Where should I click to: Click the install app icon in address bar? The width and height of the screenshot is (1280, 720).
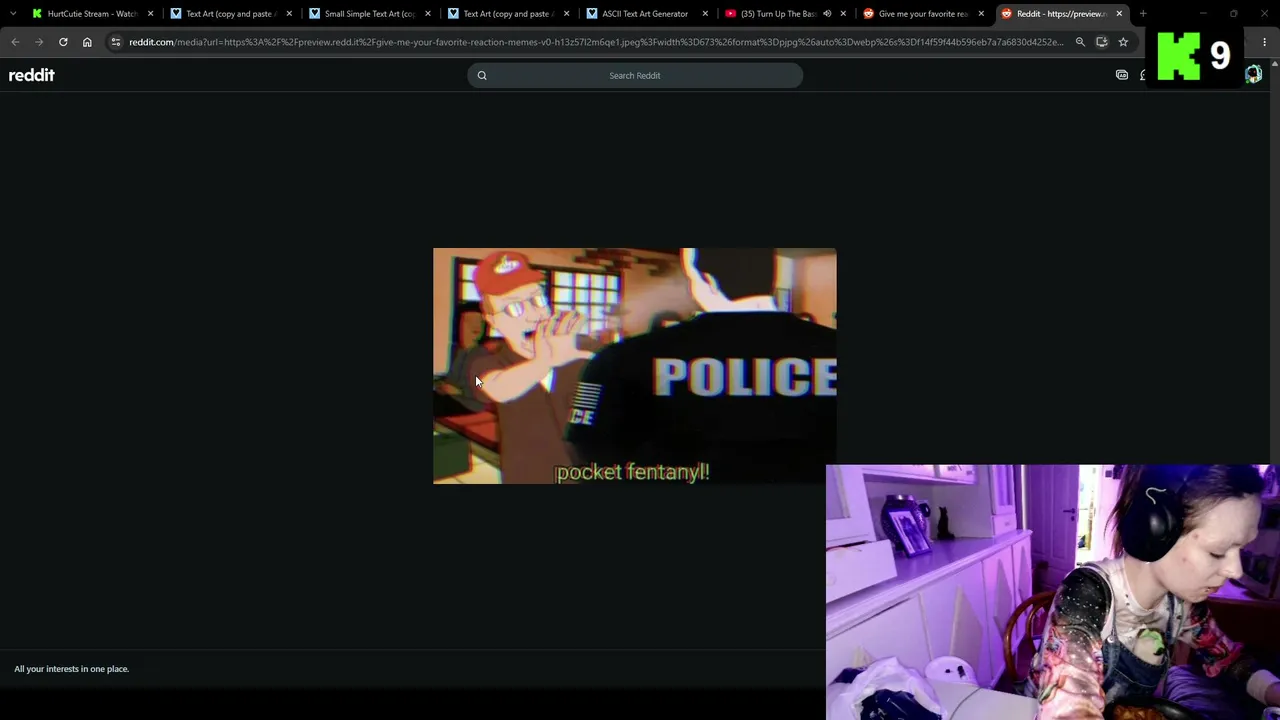click(1102, 42)
